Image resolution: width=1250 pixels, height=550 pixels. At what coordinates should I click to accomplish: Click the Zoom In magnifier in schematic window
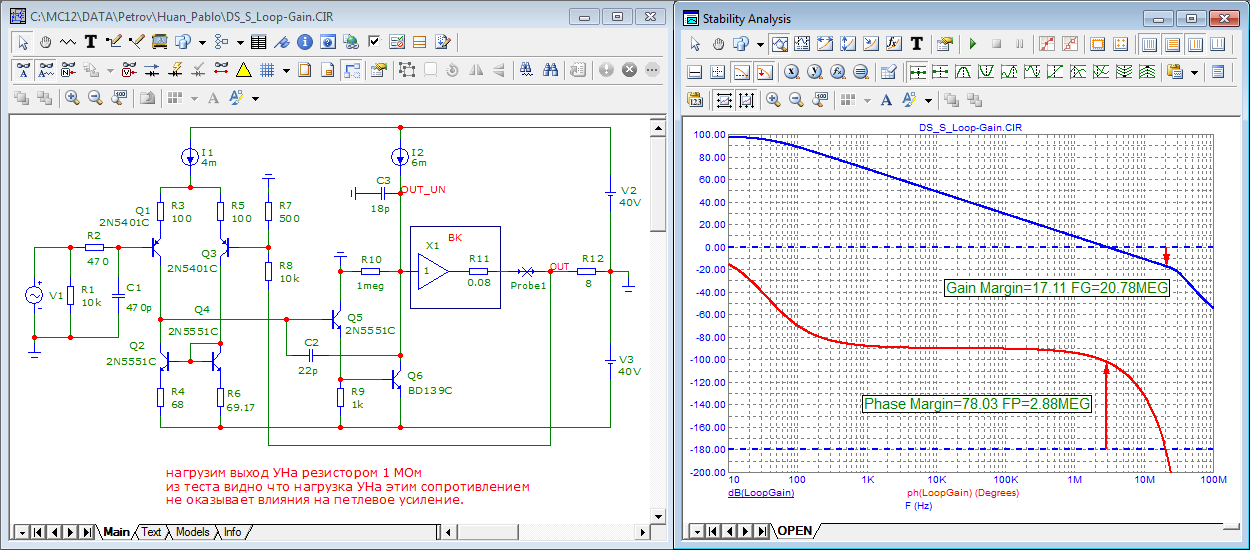click(72, 98)
